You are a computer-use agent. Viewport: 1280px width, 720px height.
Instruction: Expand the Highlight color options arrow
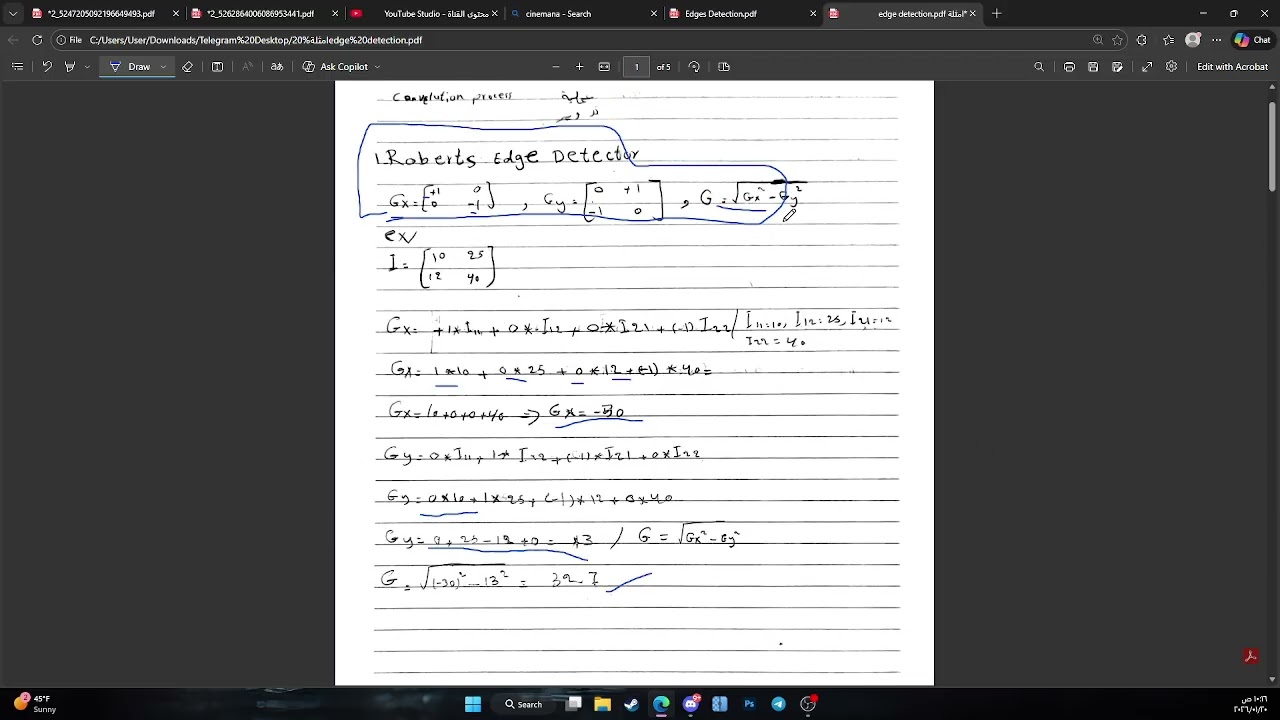[x=88, y=67]
